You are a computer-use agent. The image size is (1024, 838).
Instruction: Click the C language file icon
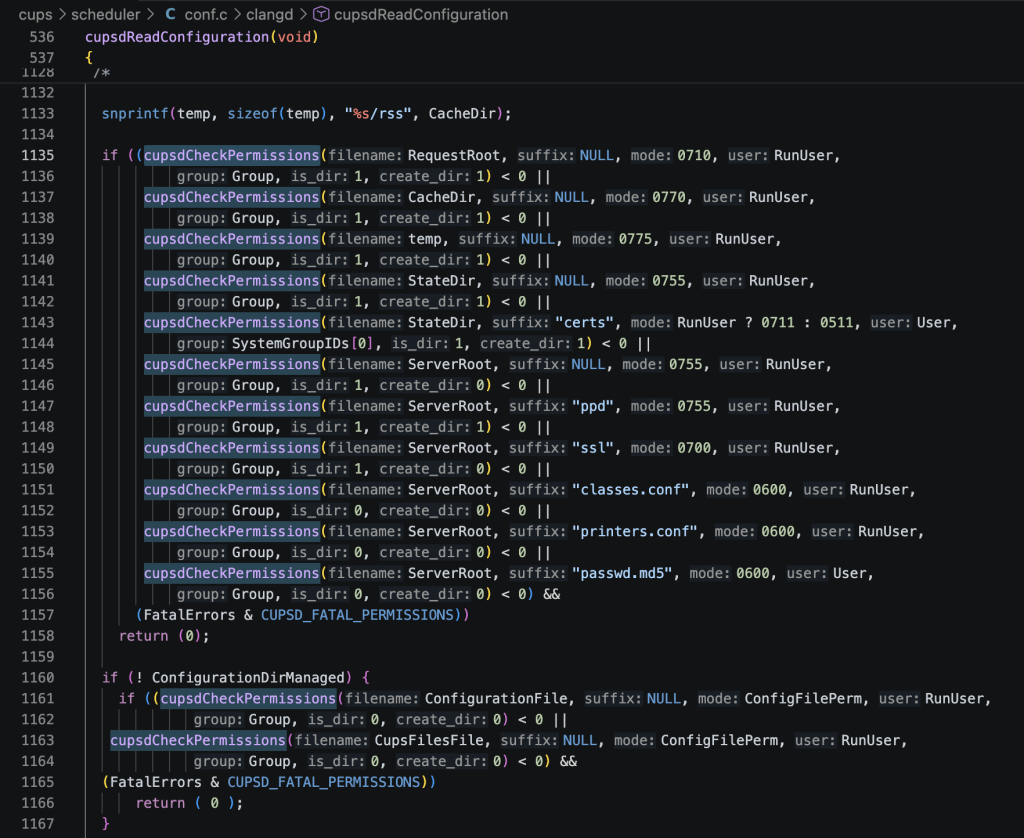click(170, 14)
